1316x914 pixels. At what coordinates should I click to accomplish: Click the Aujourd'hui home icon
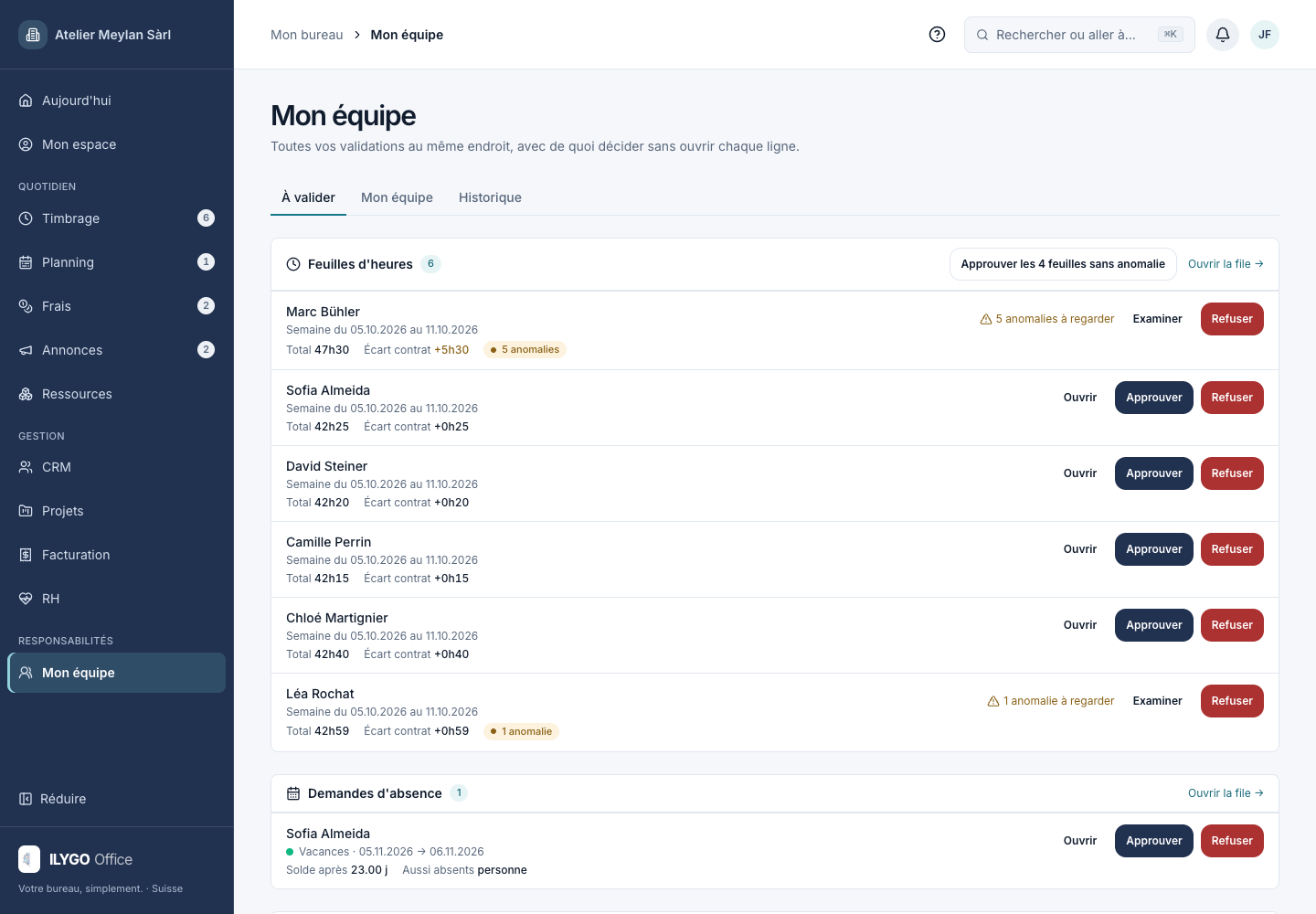tap(26, 101)
